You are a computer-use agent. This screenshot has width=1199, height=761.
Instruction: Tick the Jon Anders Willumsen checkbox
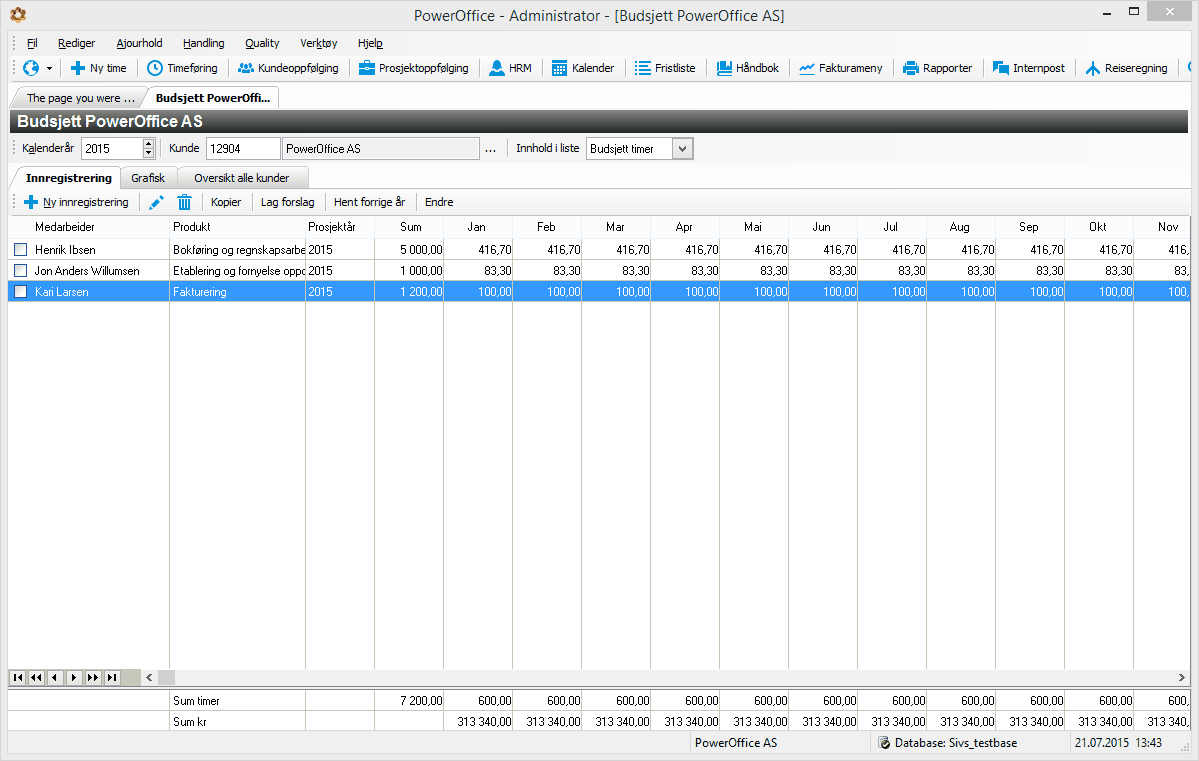point(21,271)
